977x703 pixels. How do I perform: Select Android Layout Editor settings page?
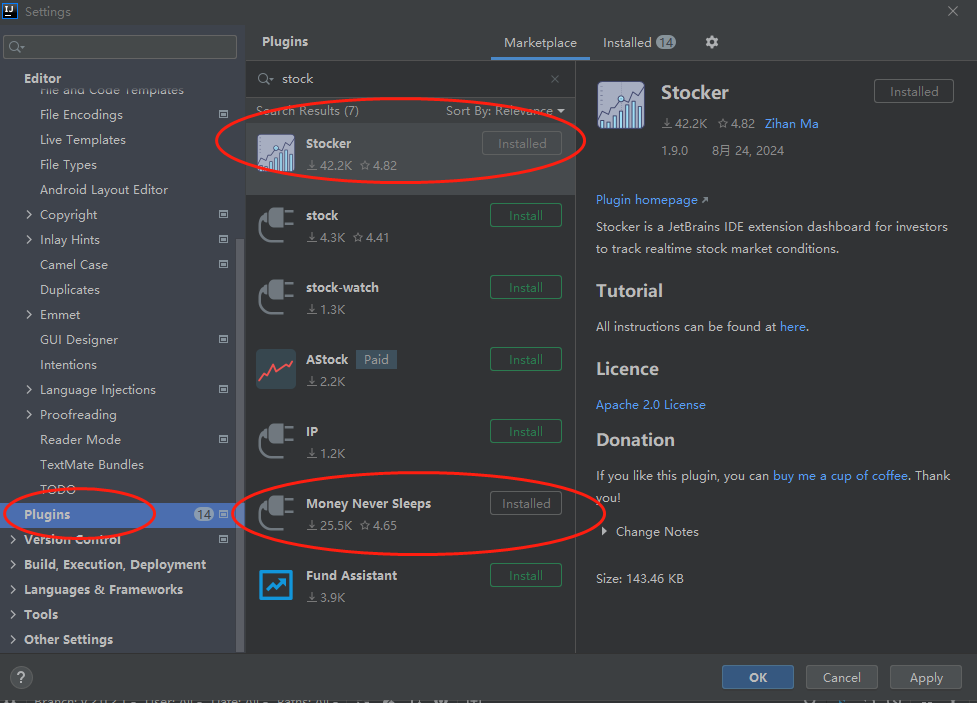tap(104, 189)
